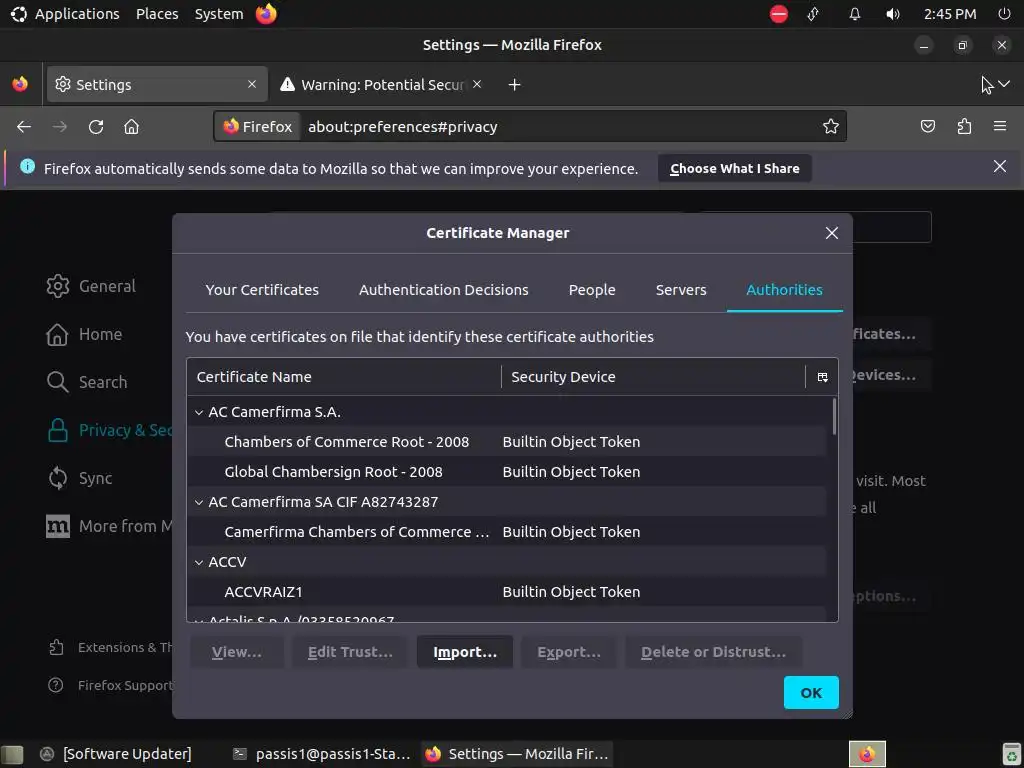Open the volume control icon
This screenshot has height=768, width=1024.
pyautogui.click(x=893, y=14)
